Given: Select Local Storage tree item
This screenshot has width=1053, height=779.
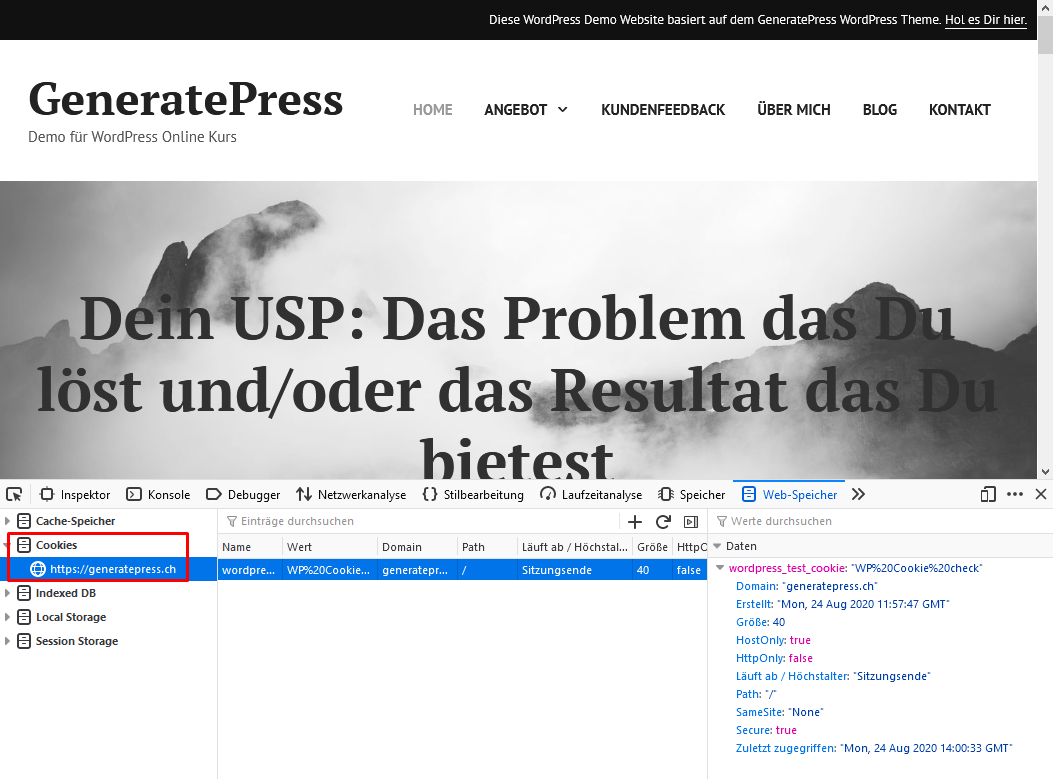Looking at the screenshot, I should (x=71, y=617).
